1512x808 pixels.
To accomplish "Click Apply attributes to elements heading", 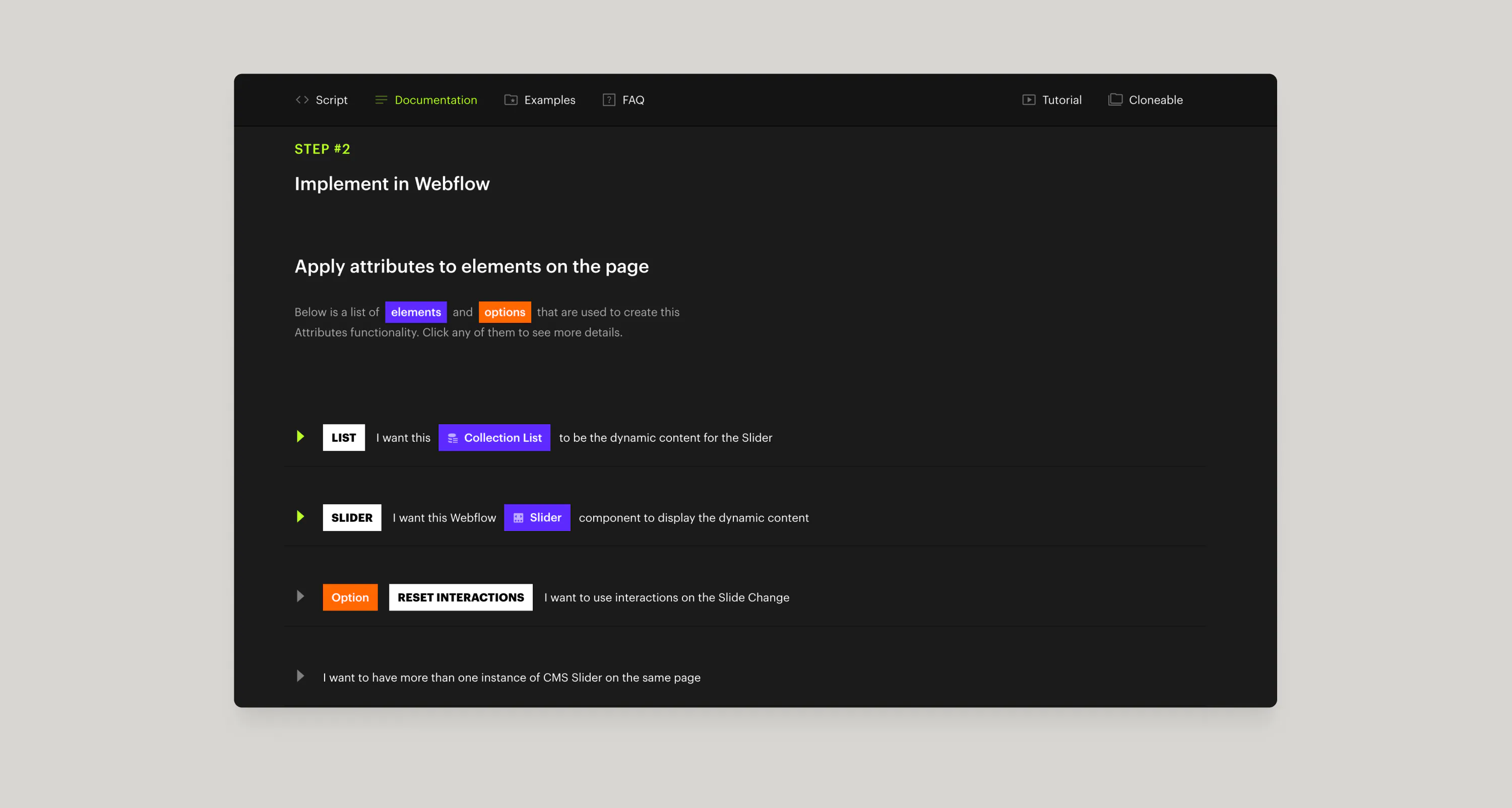I will click(471, 266).
